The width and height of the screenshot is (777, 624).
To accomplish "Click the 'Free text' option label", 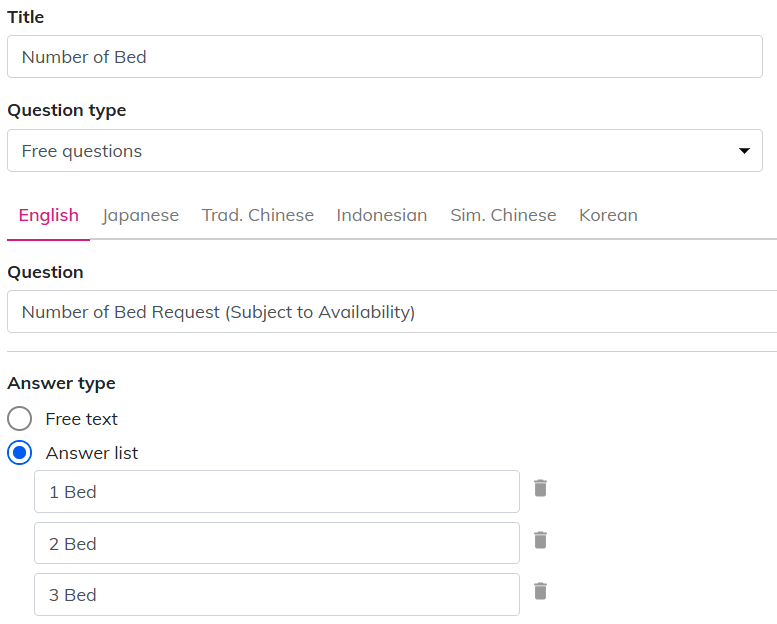I will coord(82,419).
